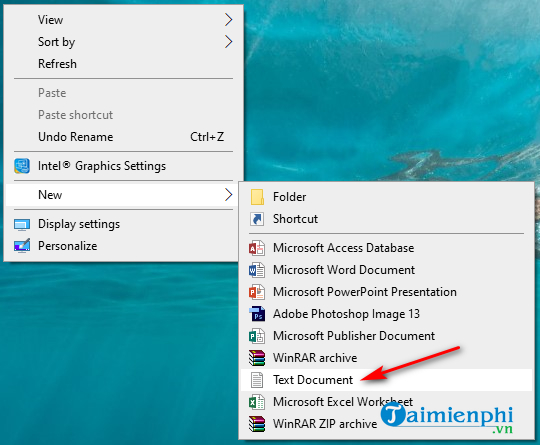Viewport: 540px width, 445px height.
Task: Click the Shortcut arrow icon
Action: coord(257,219)
